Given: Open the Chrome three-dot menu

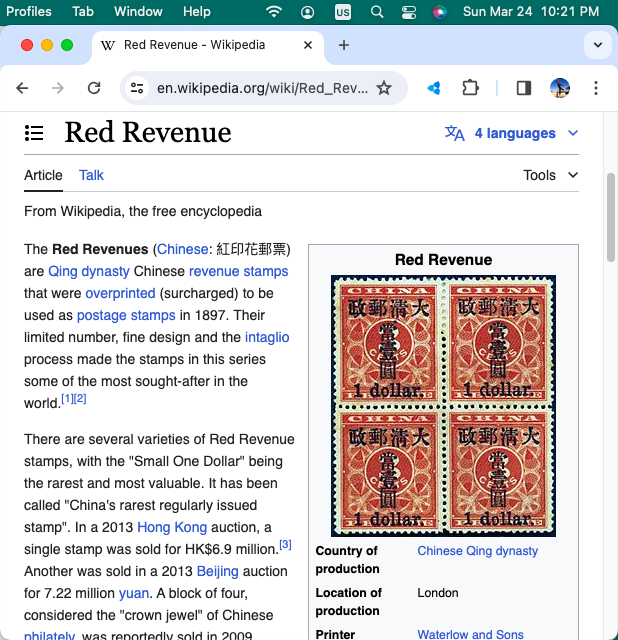Looking at the screenshot, I should [596, 88].
